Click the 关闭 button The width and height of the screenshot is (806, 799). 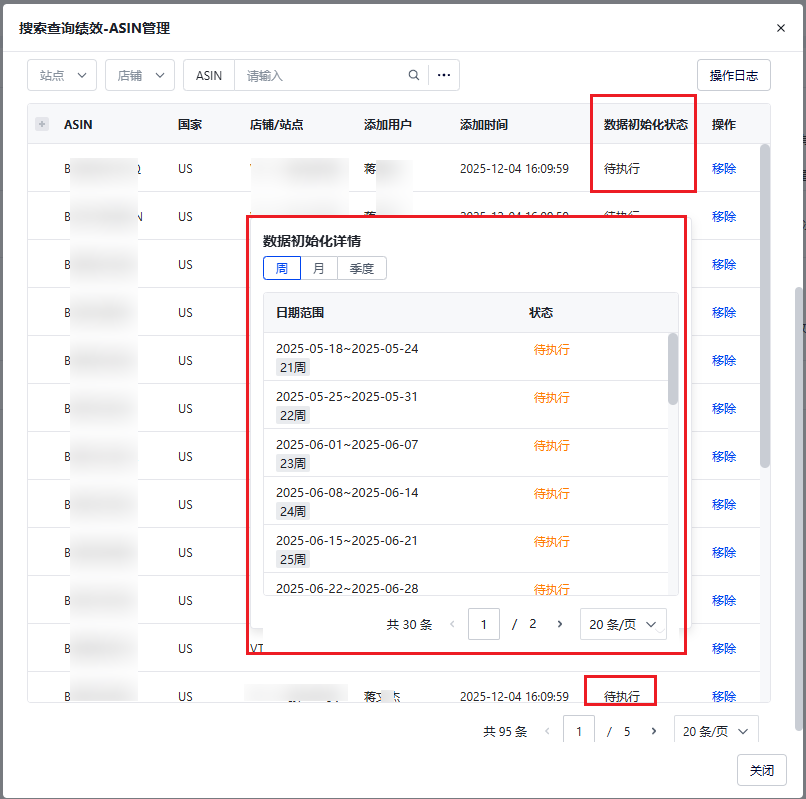[x=761, y=770]
